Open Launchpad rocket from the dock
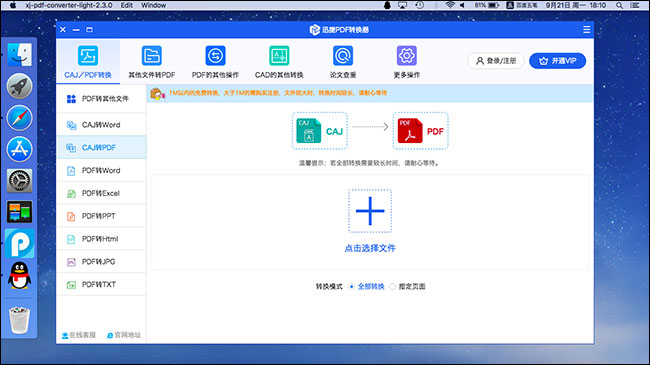Viewport: 650px width, 365px height. tap(19, 86)
